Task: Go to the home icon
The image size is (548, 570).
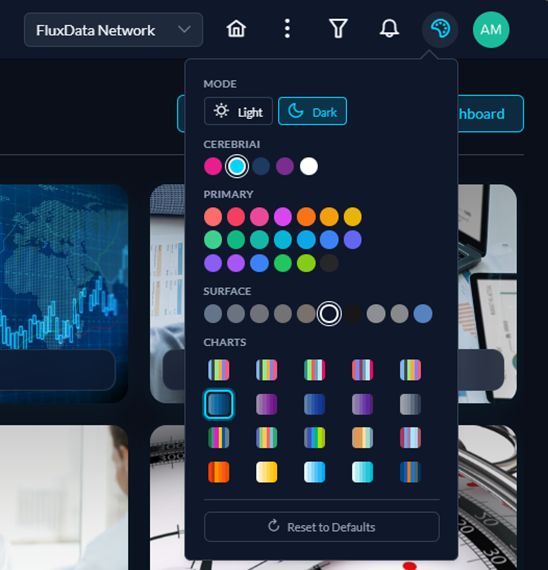Action: (x=236, y=29)
